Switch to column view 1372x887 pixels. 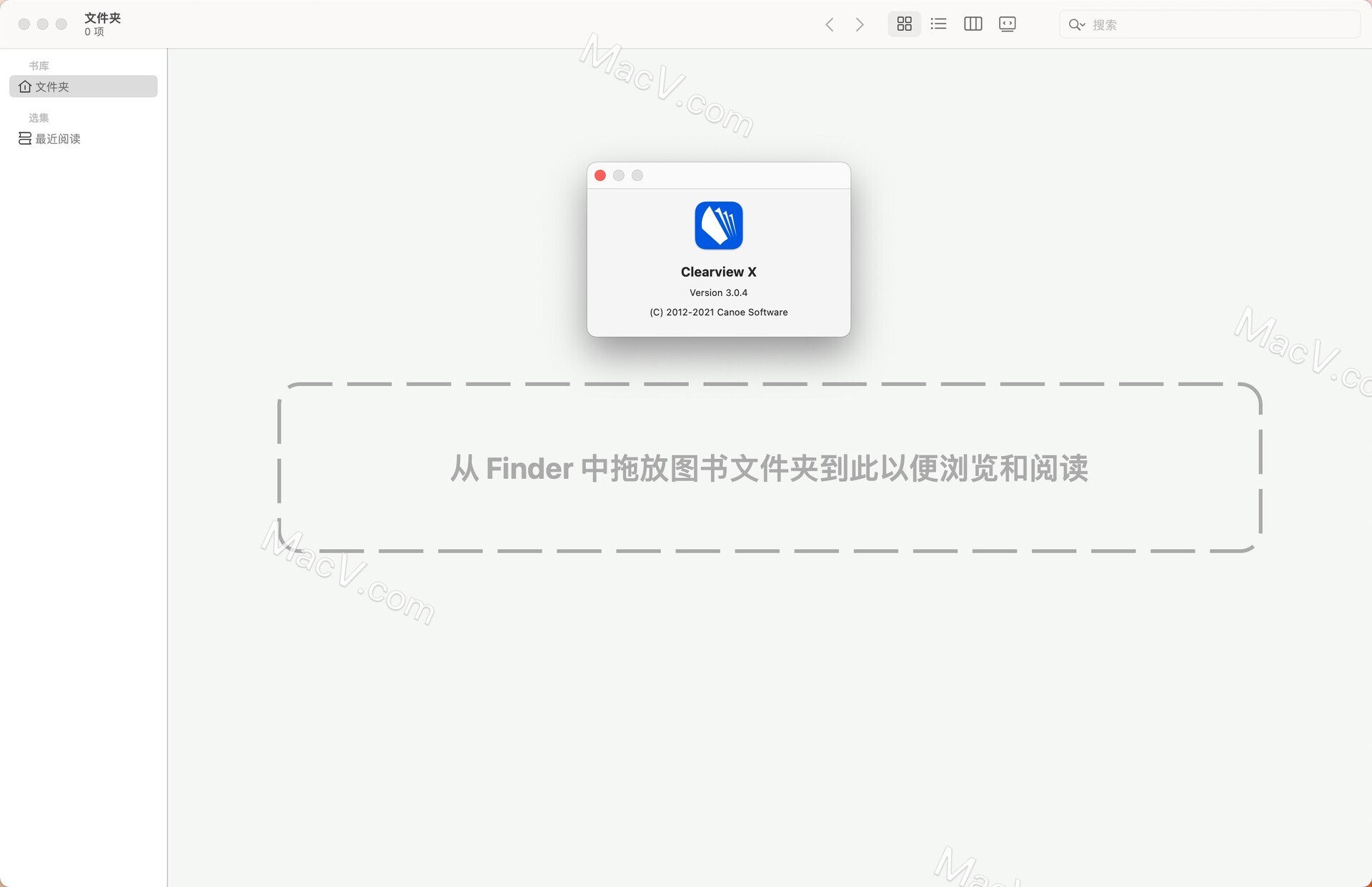coord(973,24)
